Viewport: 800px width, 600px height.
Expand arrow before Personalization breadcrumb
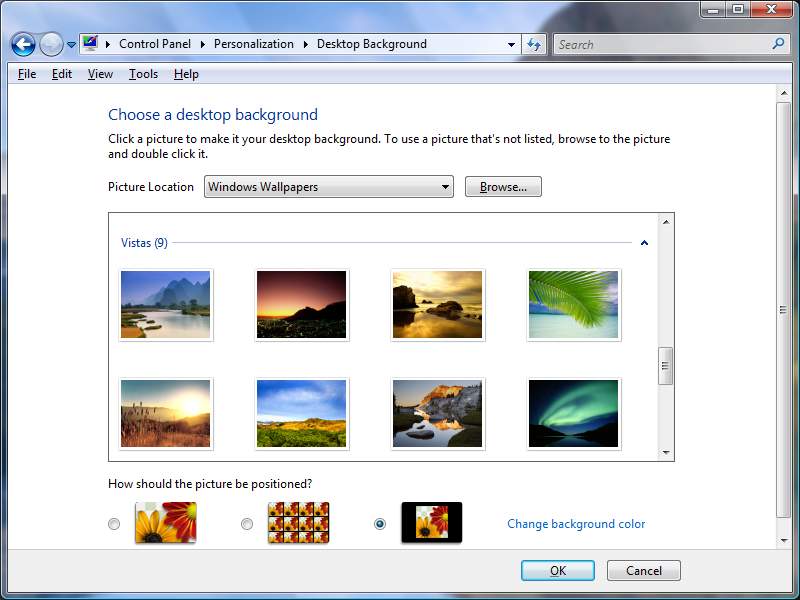click(x=203, y=44)
